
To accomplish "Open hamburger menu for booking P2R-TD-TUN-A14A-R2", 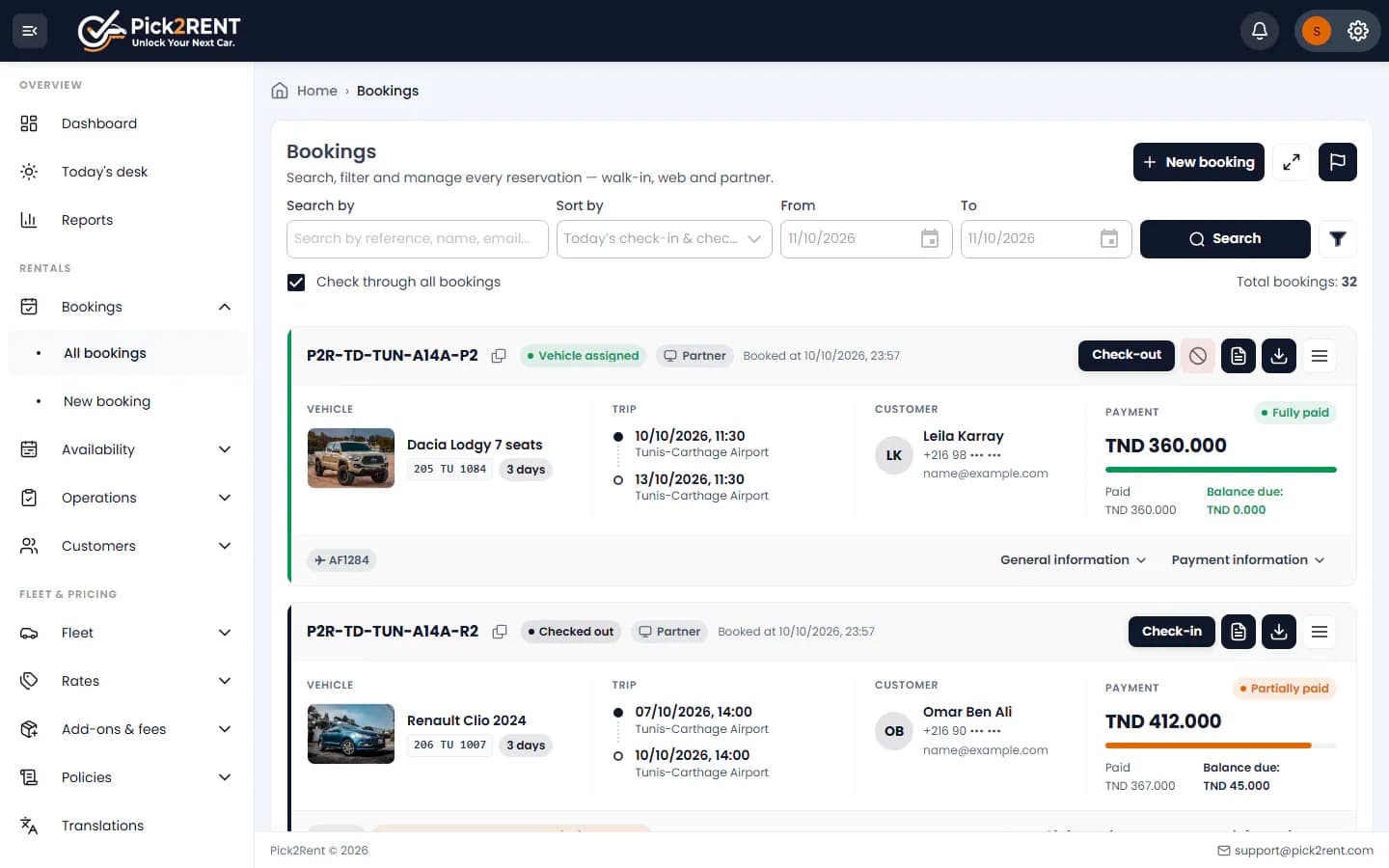I will 1320,632.
